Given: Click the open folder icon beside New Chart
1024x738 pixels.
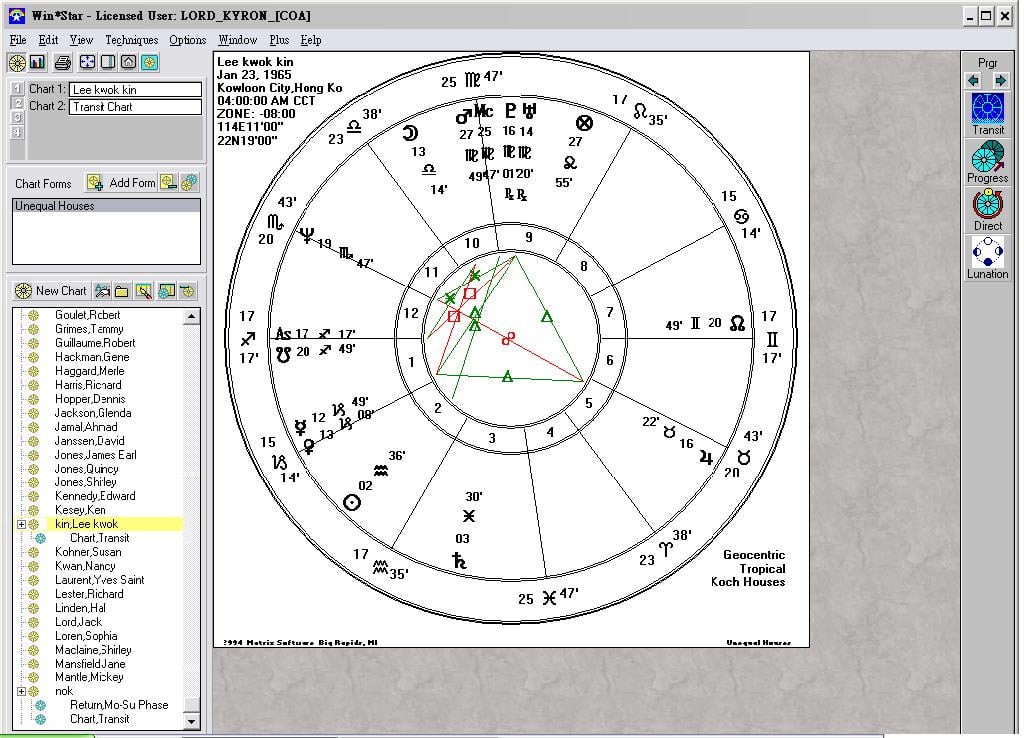Looking at the screenshot, I should tap(122, 291).
